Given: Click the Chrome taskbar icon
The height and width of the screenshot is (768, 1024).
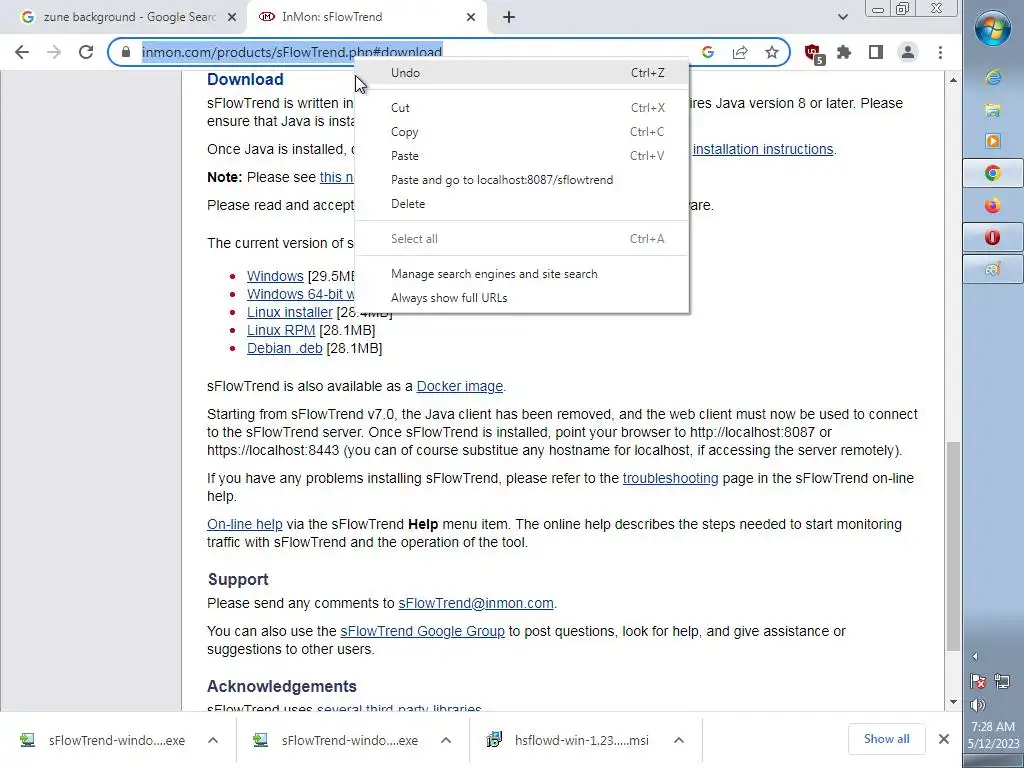Looking at the screenshot, I should [993, 173].
